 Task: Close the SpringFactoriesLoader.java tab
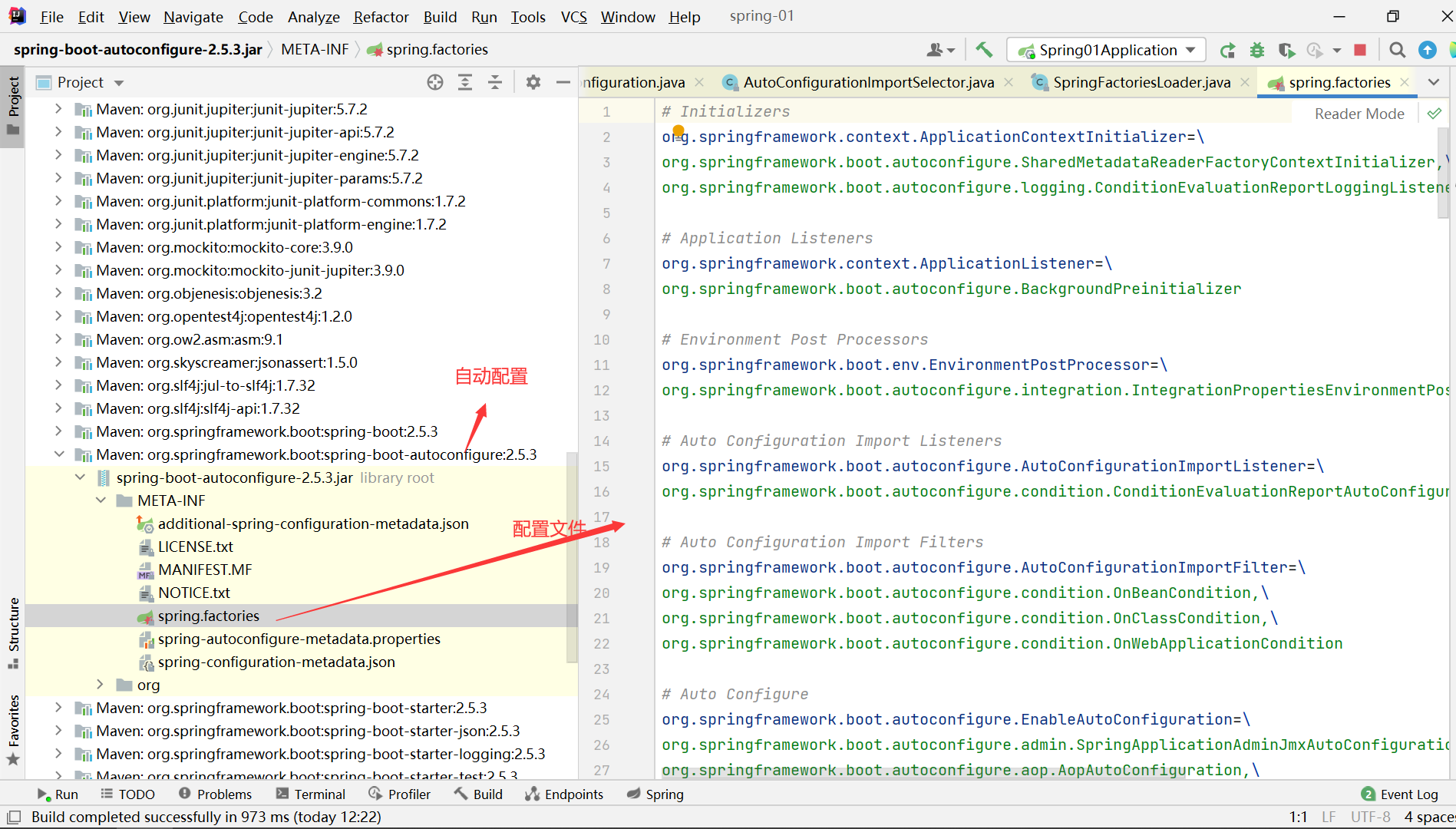(1245, 82)
